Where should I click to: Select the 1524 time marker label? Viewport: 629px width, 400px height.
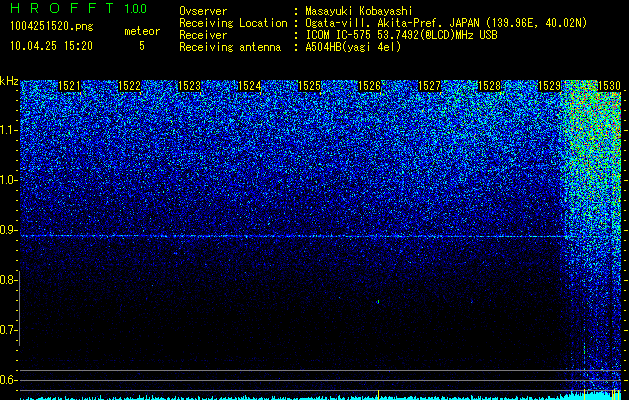[x=250, y=86]
